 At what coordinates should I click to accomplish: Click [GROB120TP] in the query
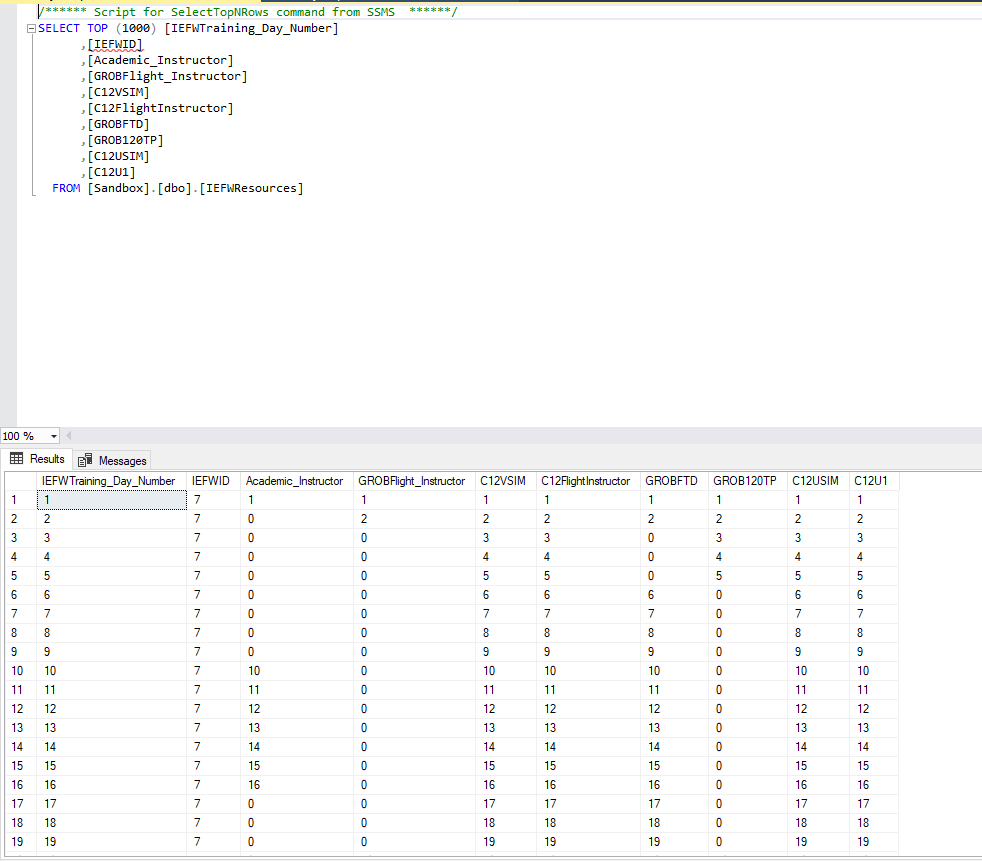(x=125, y=140)
